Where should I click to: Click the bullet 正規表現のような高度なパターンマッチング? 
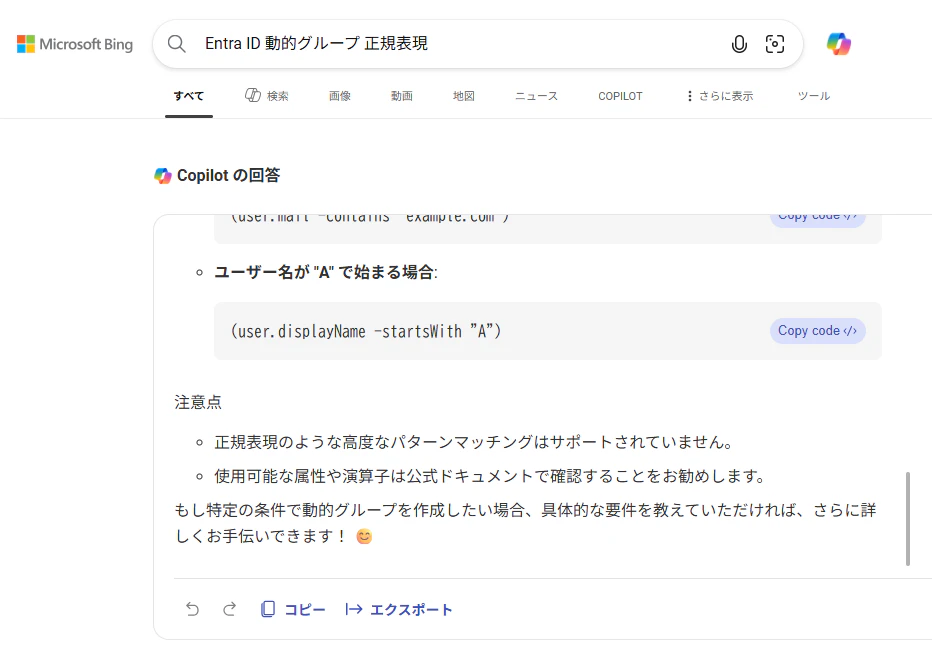click(474, 442)
